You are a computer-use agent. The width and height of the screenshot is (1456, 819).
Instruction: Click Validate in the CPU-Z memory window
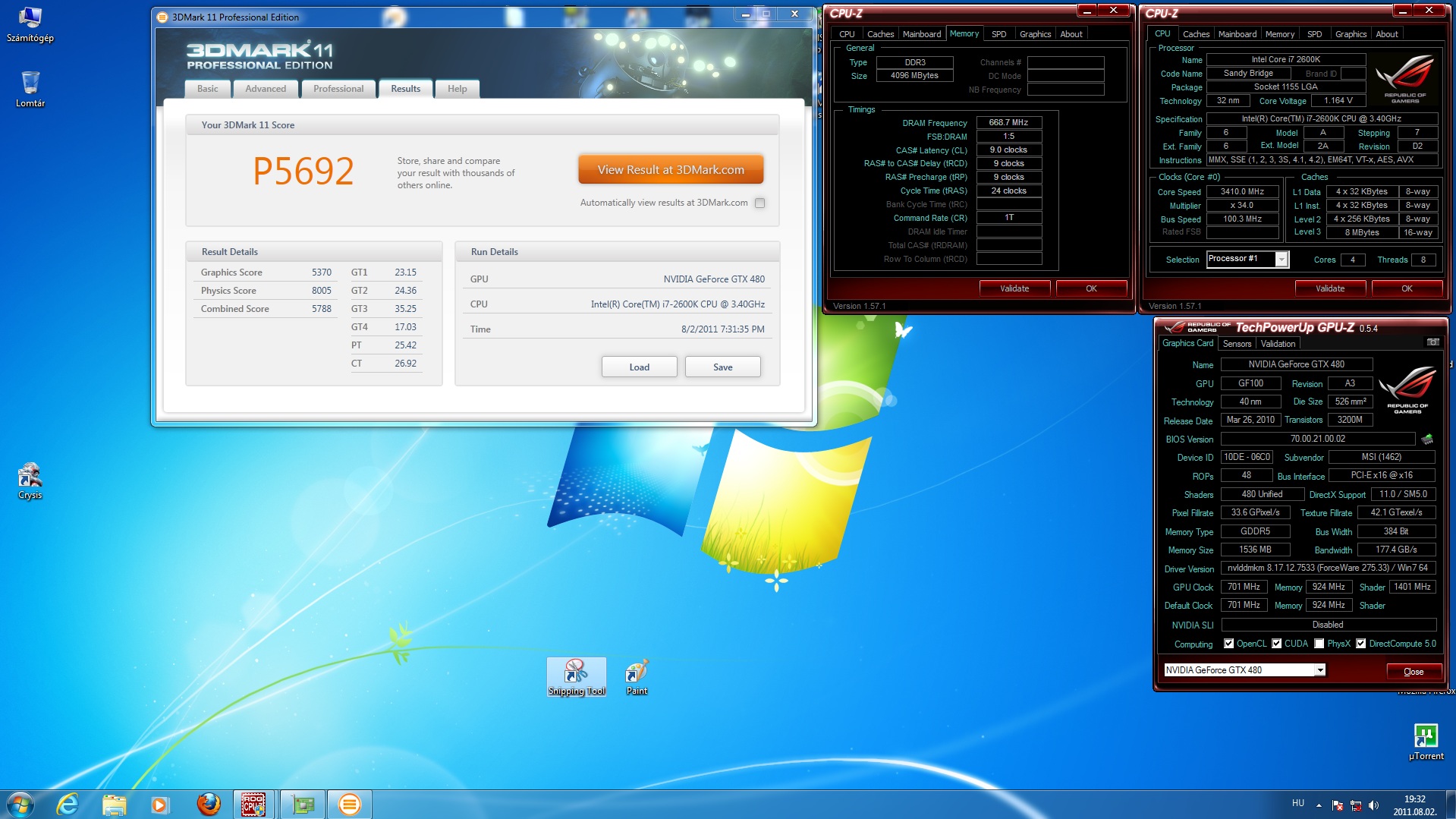(1014, 288)
